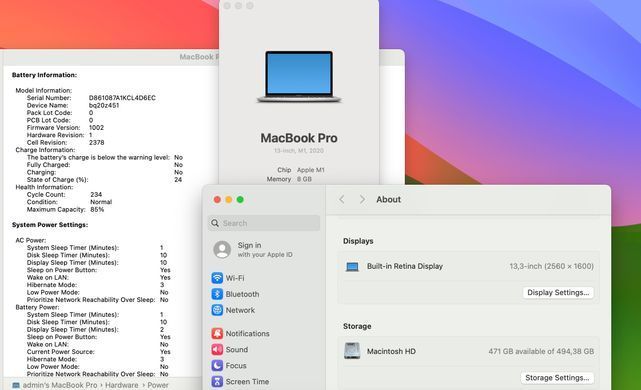This screenshot has width=641, height=390.
Task: Go back with the left chevron
Action: tap(342, 199)
